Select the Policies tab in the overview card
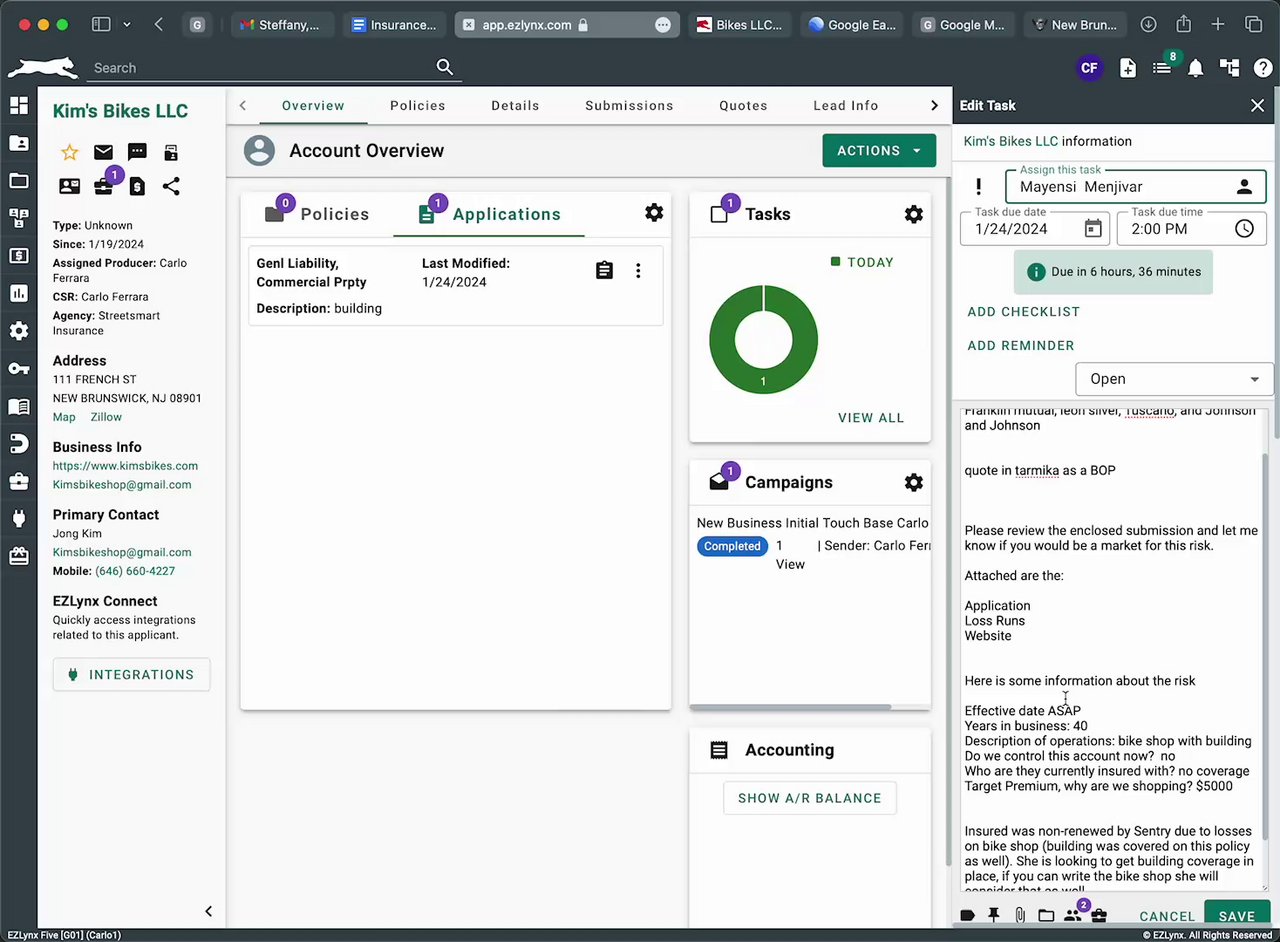1280x942 pixels. [317, 214]
